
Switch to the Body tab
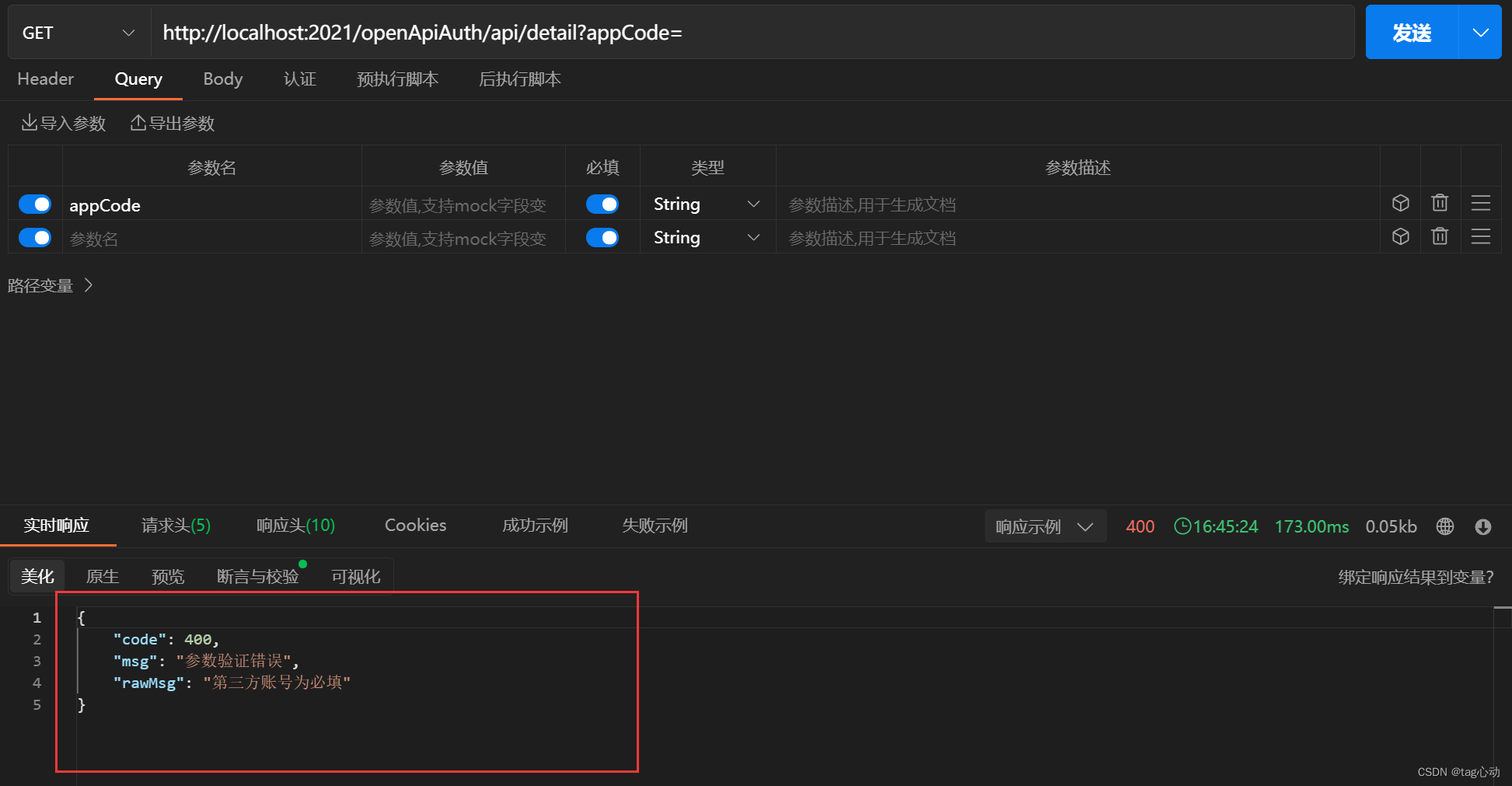coord(222,79)
